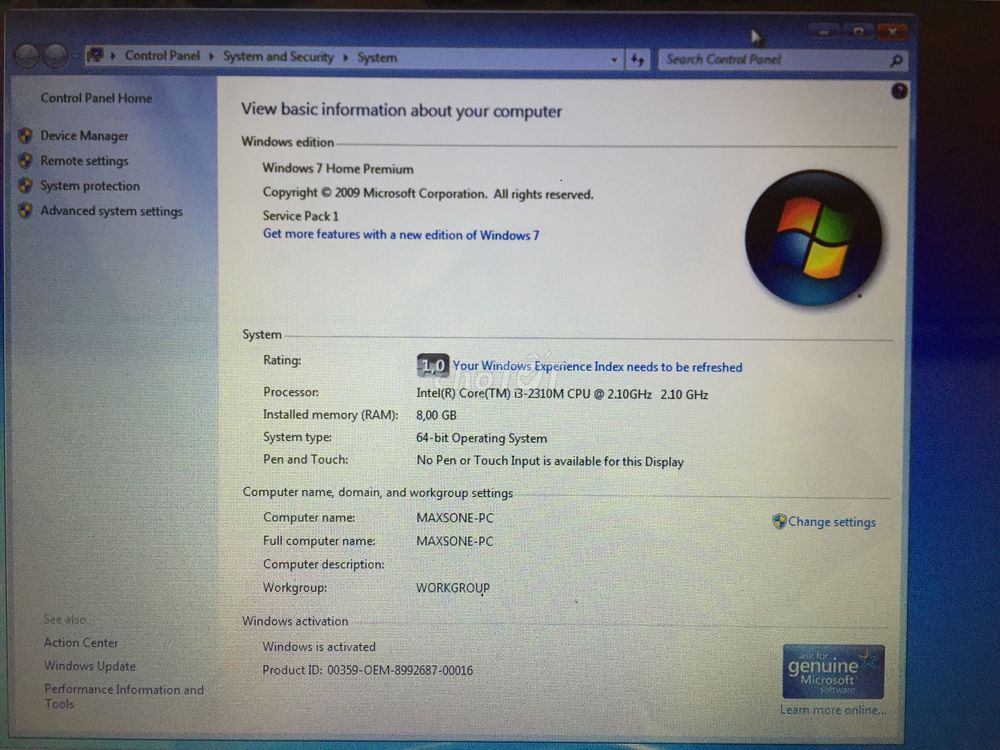
Task: Select System breadcrumb item
Action: point(377,57)
